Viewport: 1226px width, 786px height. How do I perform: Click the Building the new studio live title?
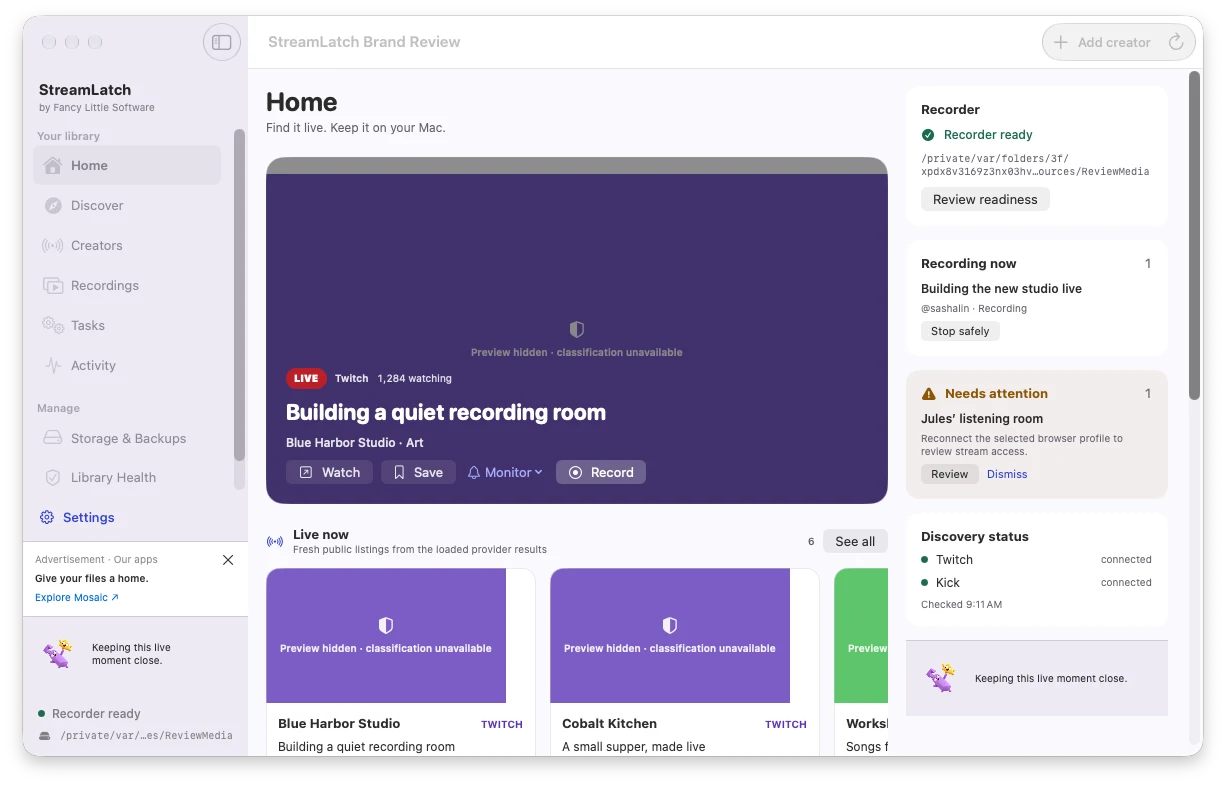(x=1001, y=288)
